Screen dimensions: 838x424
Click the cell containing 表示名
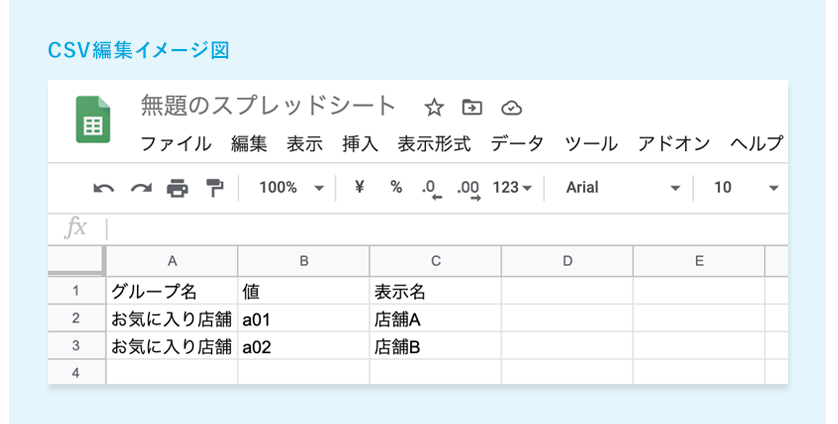[x=436, y=291]
